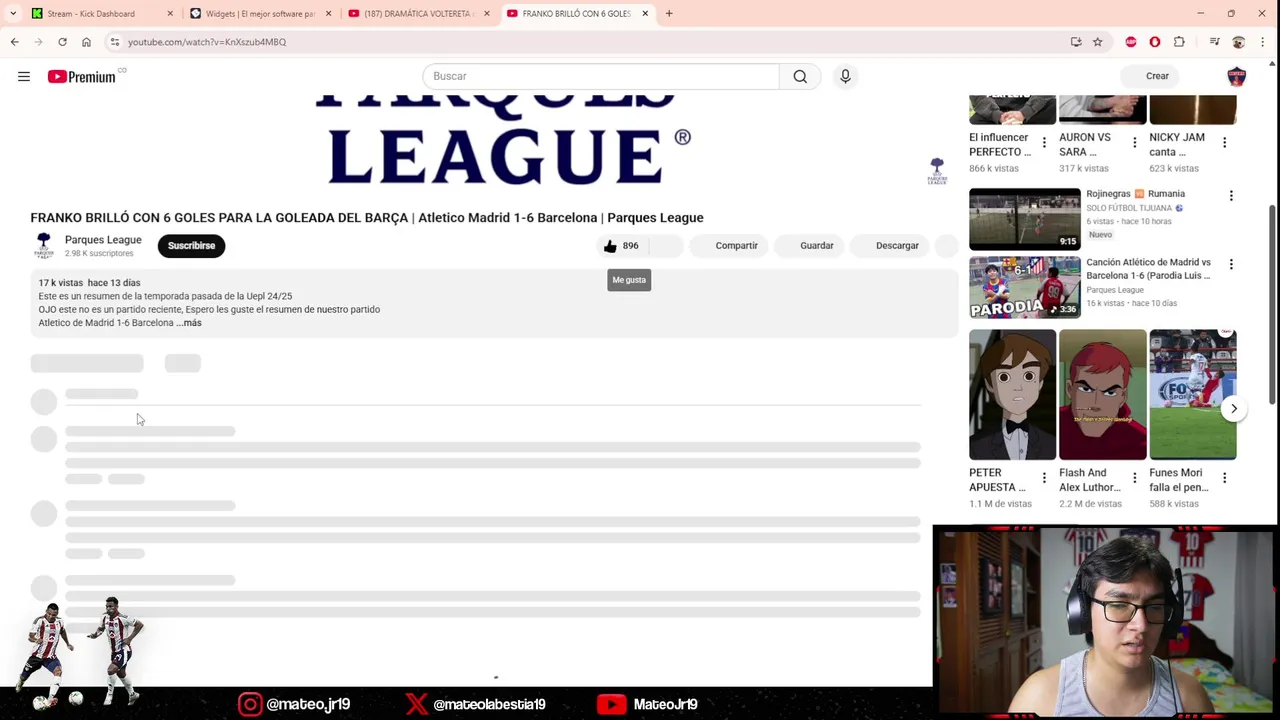1280x720 pixels.
Task: Go forward using browser forward arrow
Action: (x=38, y=42)
